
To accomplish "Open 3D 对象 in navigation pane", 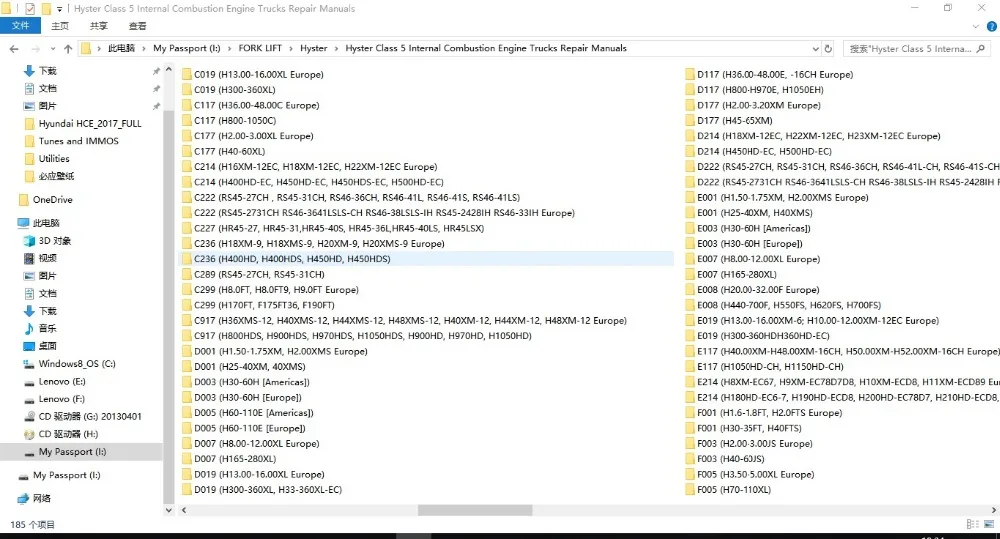I will click(x=54, y=240).
